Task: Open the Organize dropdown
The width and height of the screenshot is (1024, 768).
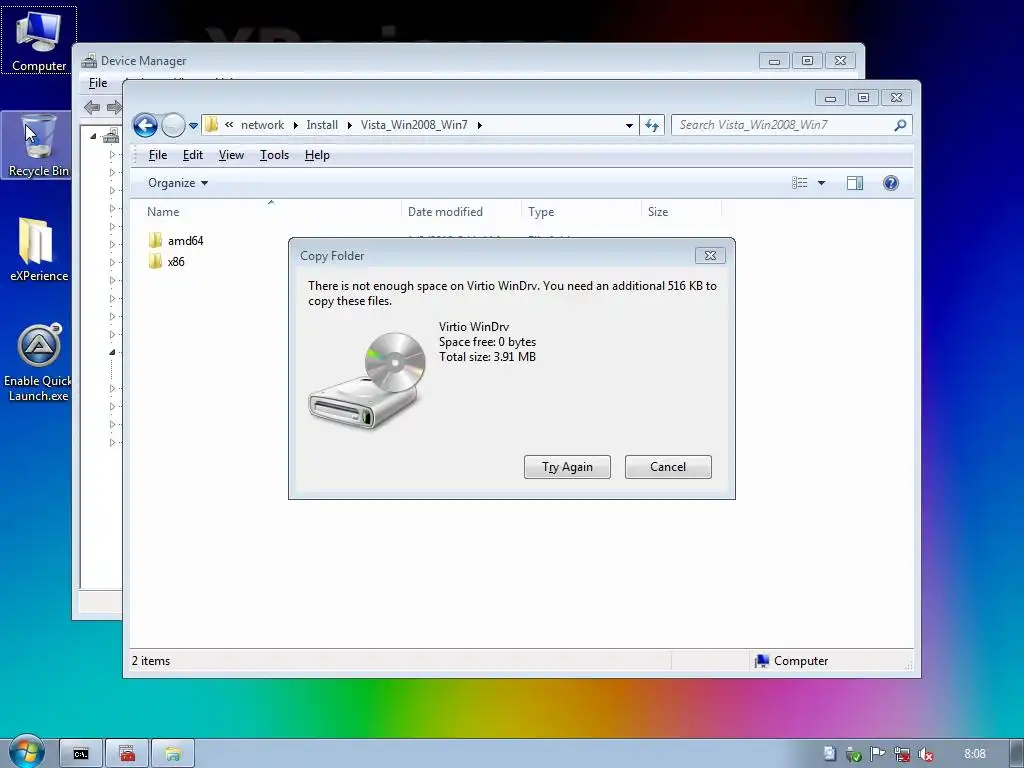Action: (x=178, y=183)
